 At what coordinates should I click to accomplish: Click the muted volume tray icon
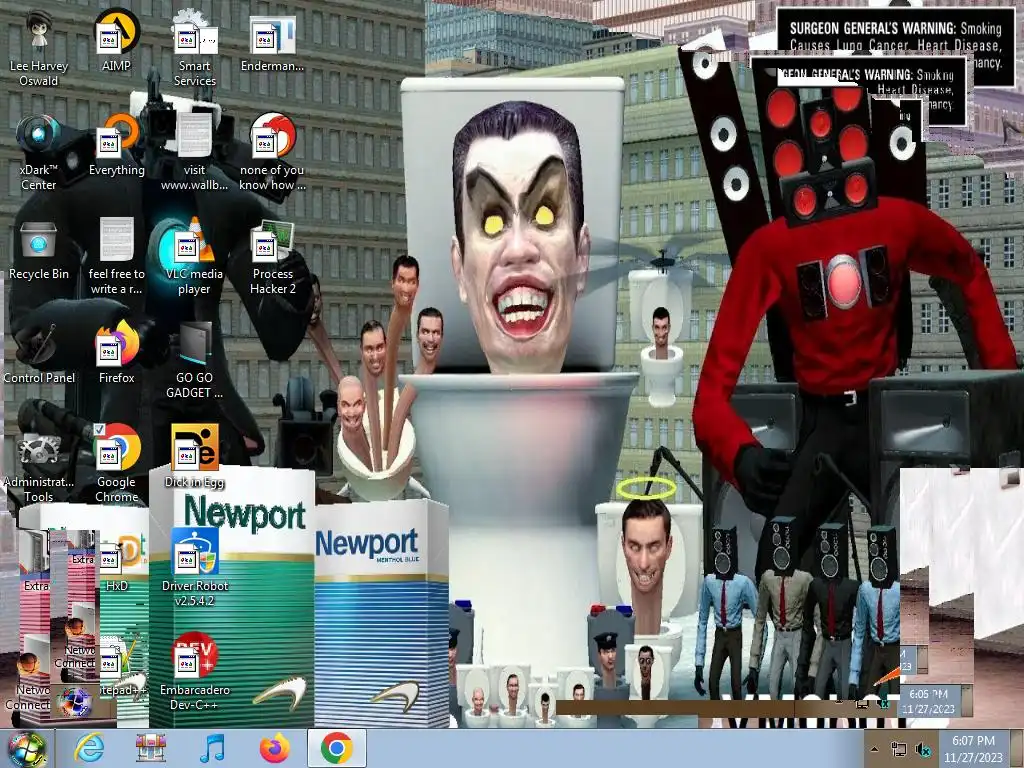(x=923, y=750)
